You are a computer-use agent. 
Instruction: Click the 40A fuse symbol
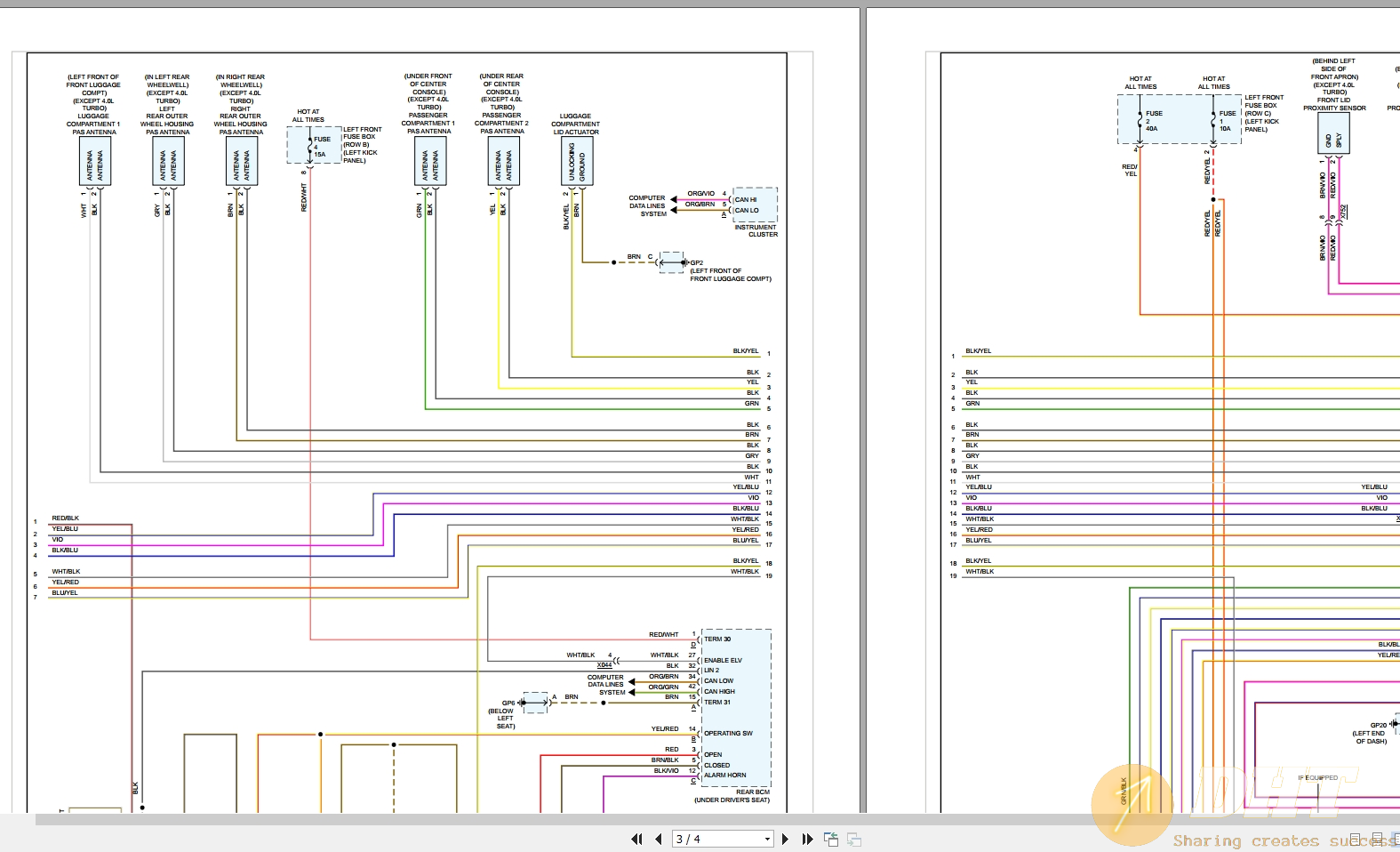(x=1140, y=119)
